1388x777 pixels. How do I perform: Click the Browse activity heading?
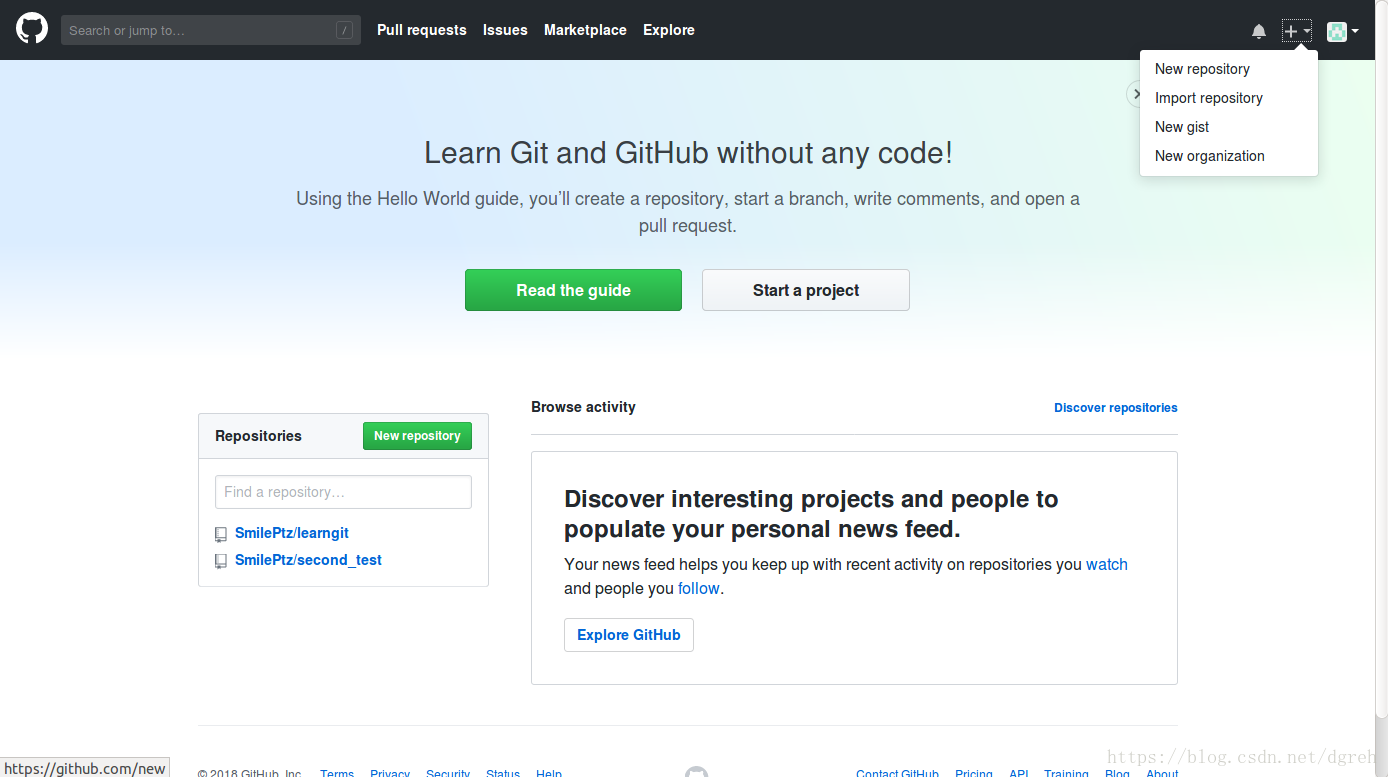(x=583, y=407)
